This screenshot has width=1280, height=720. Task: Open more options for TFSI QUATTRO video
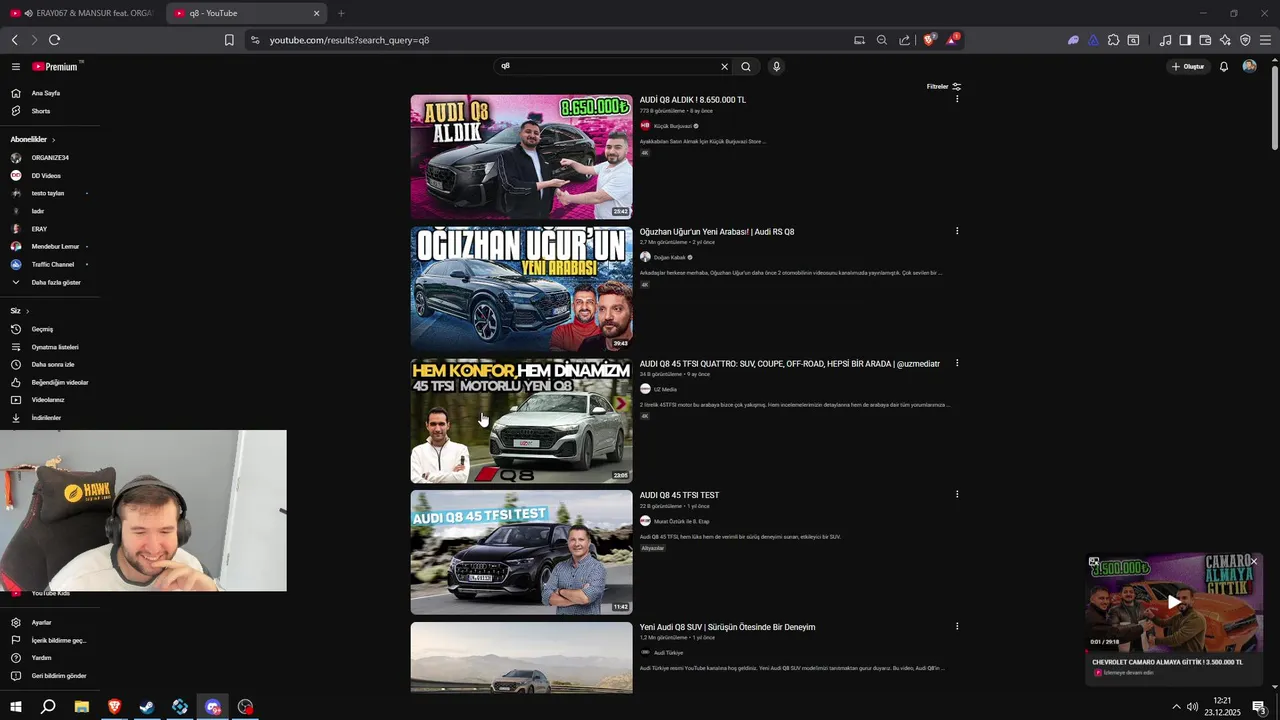click(x=957, y=363)
